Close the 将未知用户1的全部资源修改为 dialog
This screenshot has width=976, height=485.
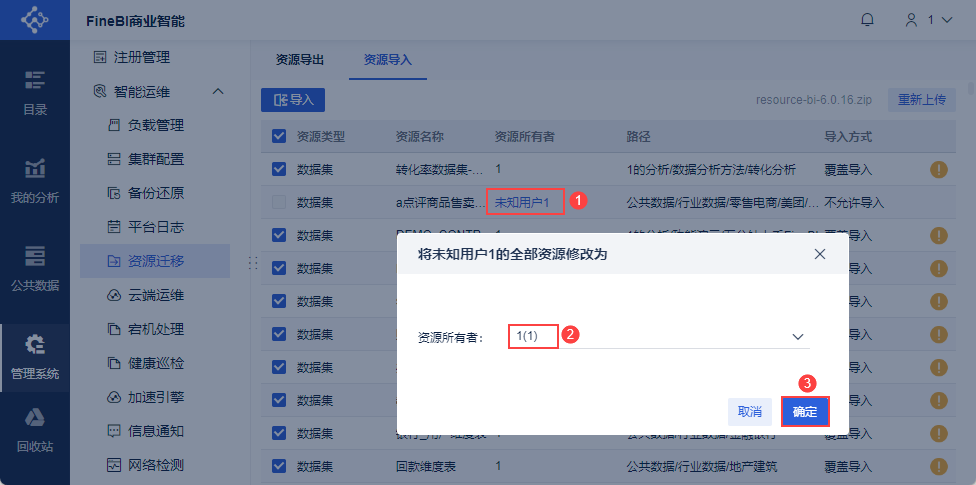click(820, 254)
